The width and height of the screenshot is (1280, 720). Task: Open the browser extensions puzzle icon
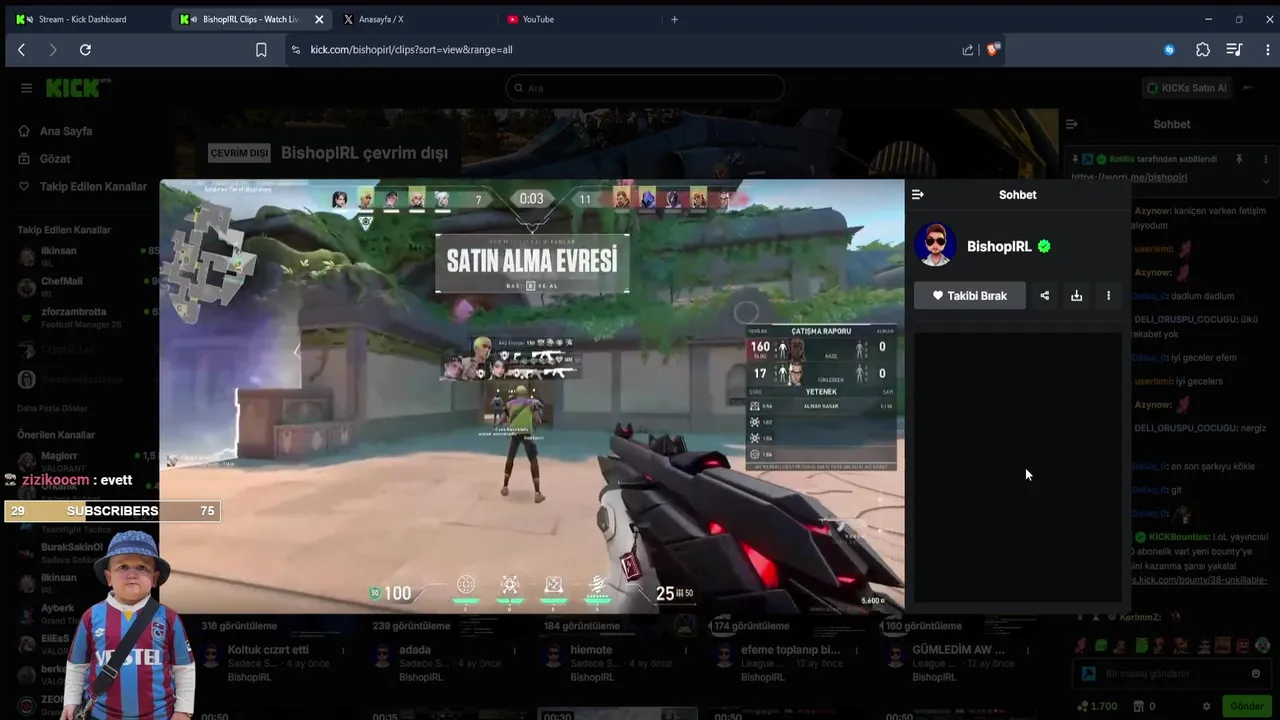pos(1203,49)
